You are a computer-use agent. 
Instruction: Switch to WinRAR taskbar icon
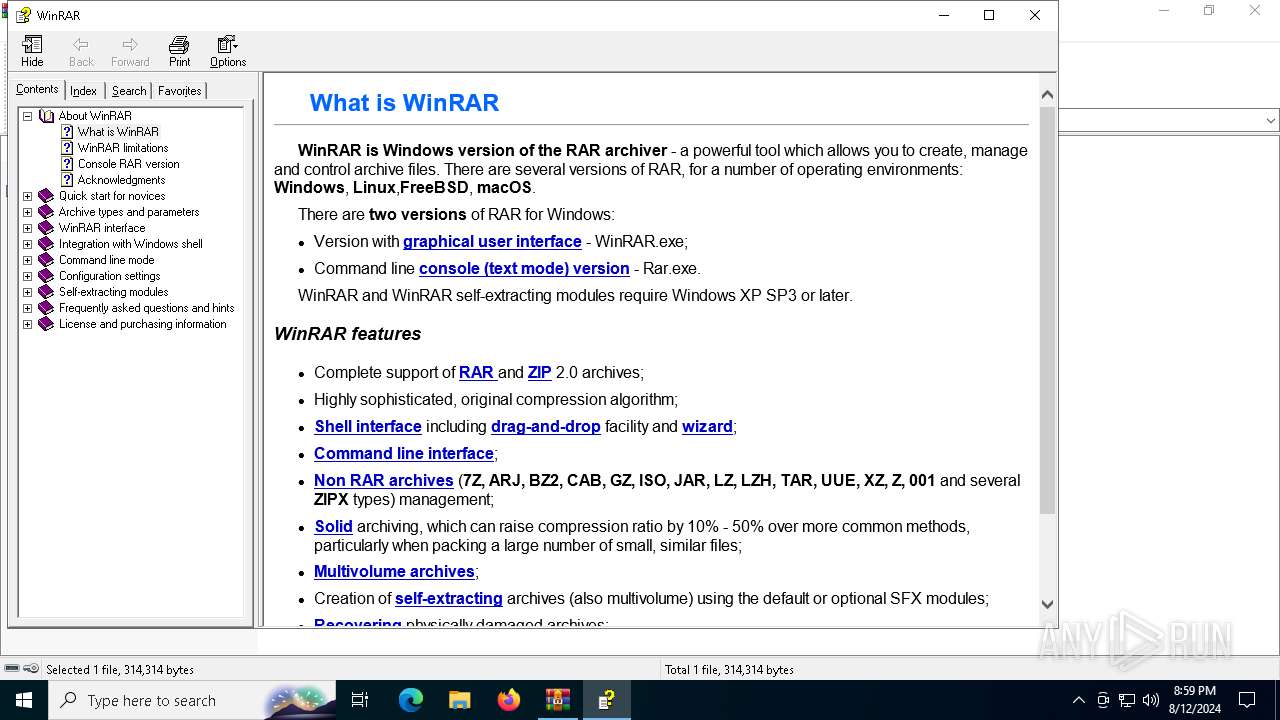coord(558,700)
